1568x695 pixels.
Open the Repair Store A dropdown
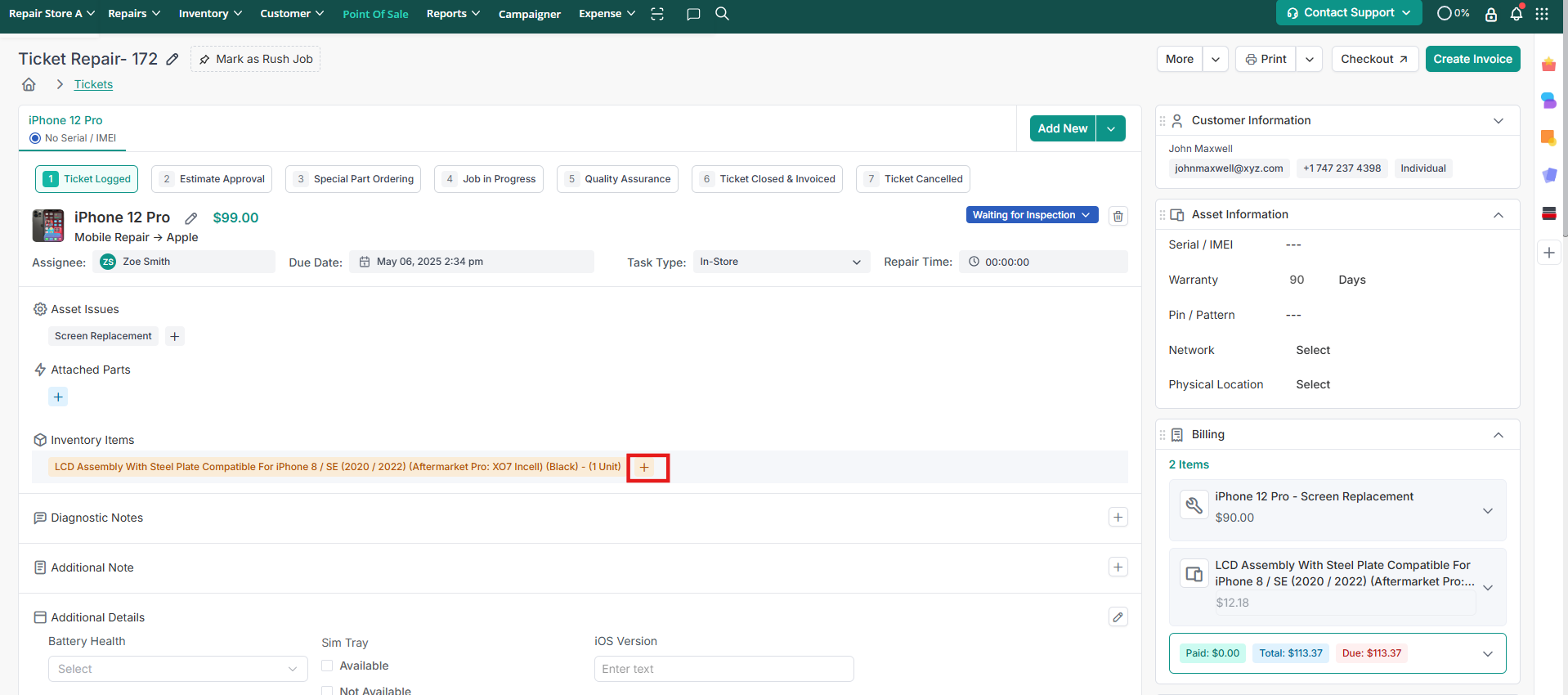pyautogui.click(x=52, y=14)
